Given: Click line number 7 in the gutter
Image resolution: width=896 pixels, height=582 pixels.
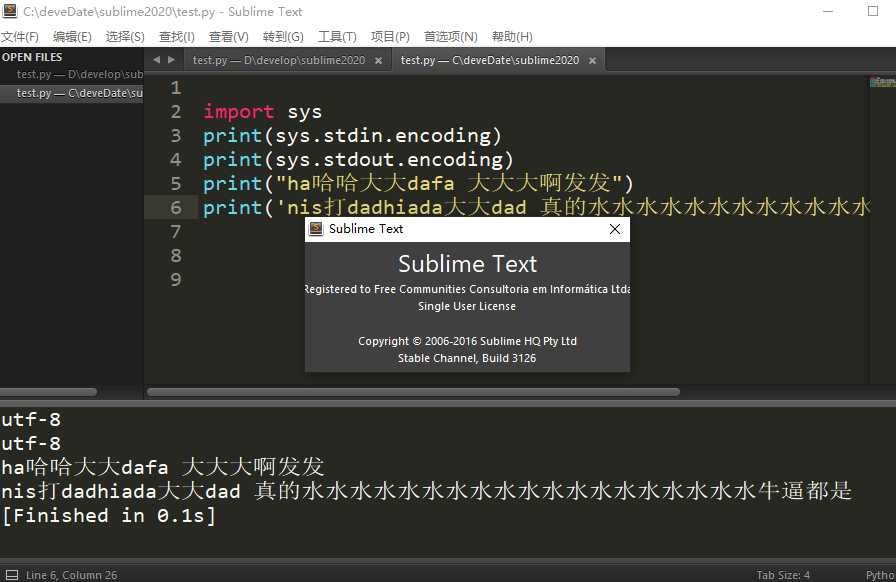Looking at the screenshot, I should tap(175, 232).
